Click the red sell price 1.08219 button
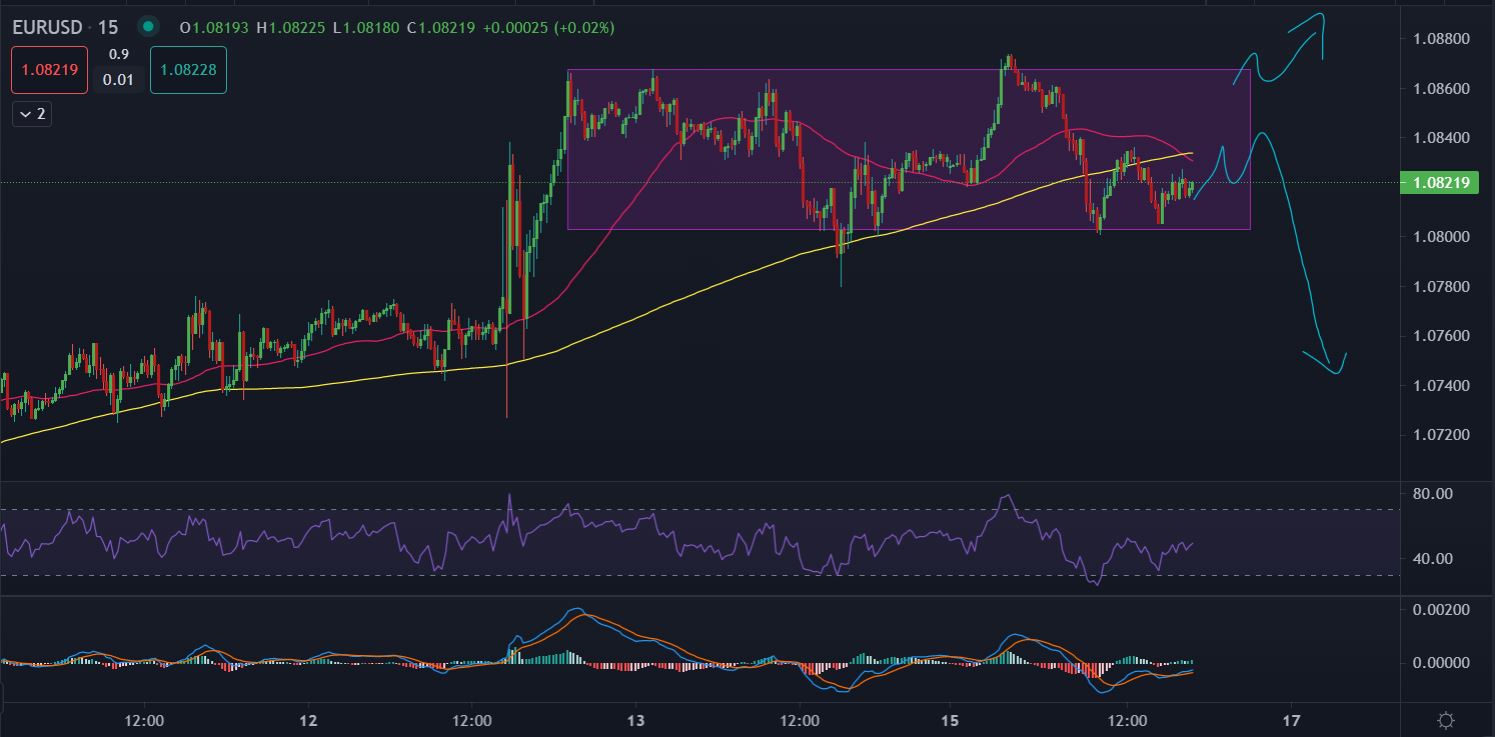The width and height of the screenshot is (1495, 737). 48,71
